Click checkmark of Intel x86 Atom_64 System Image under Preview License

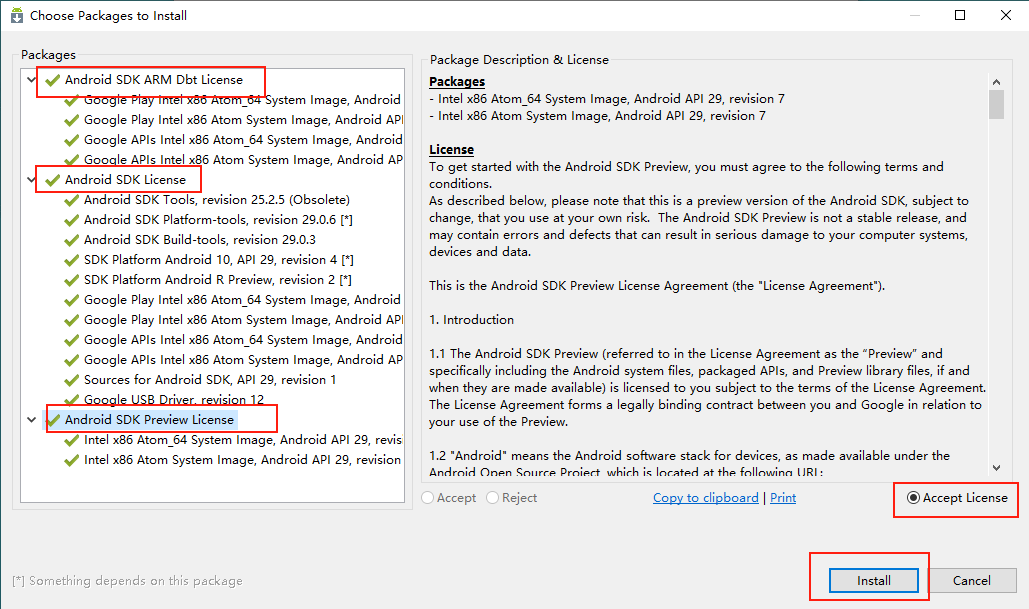tap(72, 440)
